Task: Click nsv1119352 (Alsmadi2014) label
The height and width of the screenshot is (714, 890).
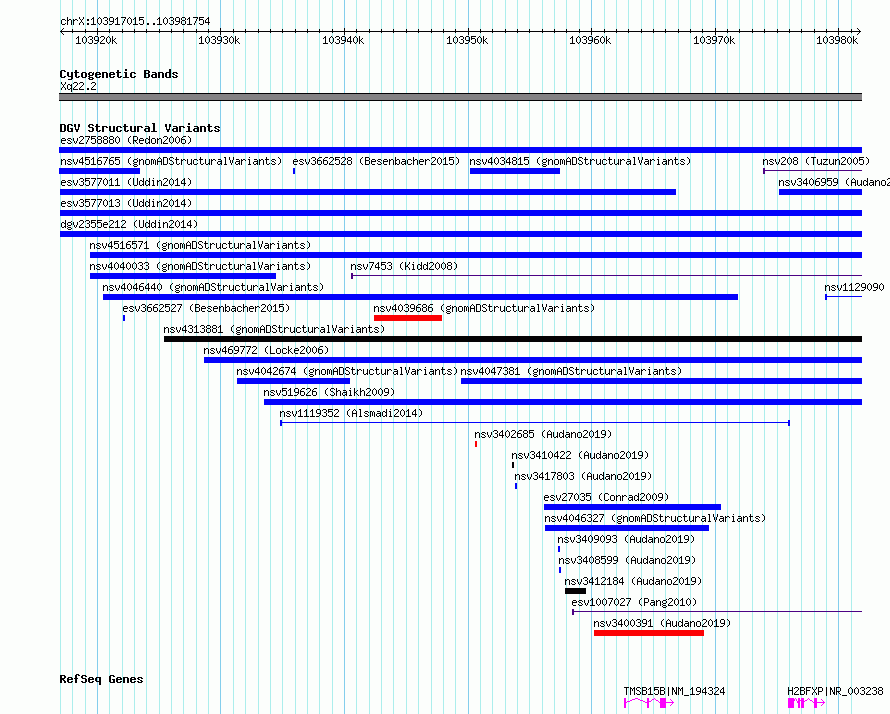Action: coord(351,413)
